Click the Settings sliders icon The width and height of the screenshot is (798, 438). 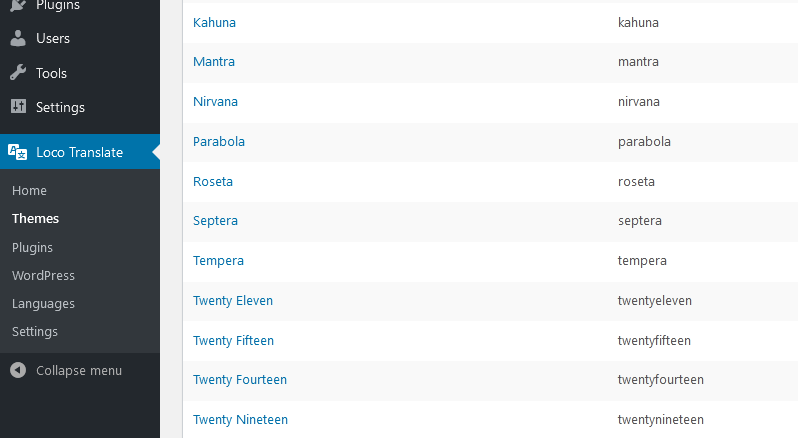[18, 106]
